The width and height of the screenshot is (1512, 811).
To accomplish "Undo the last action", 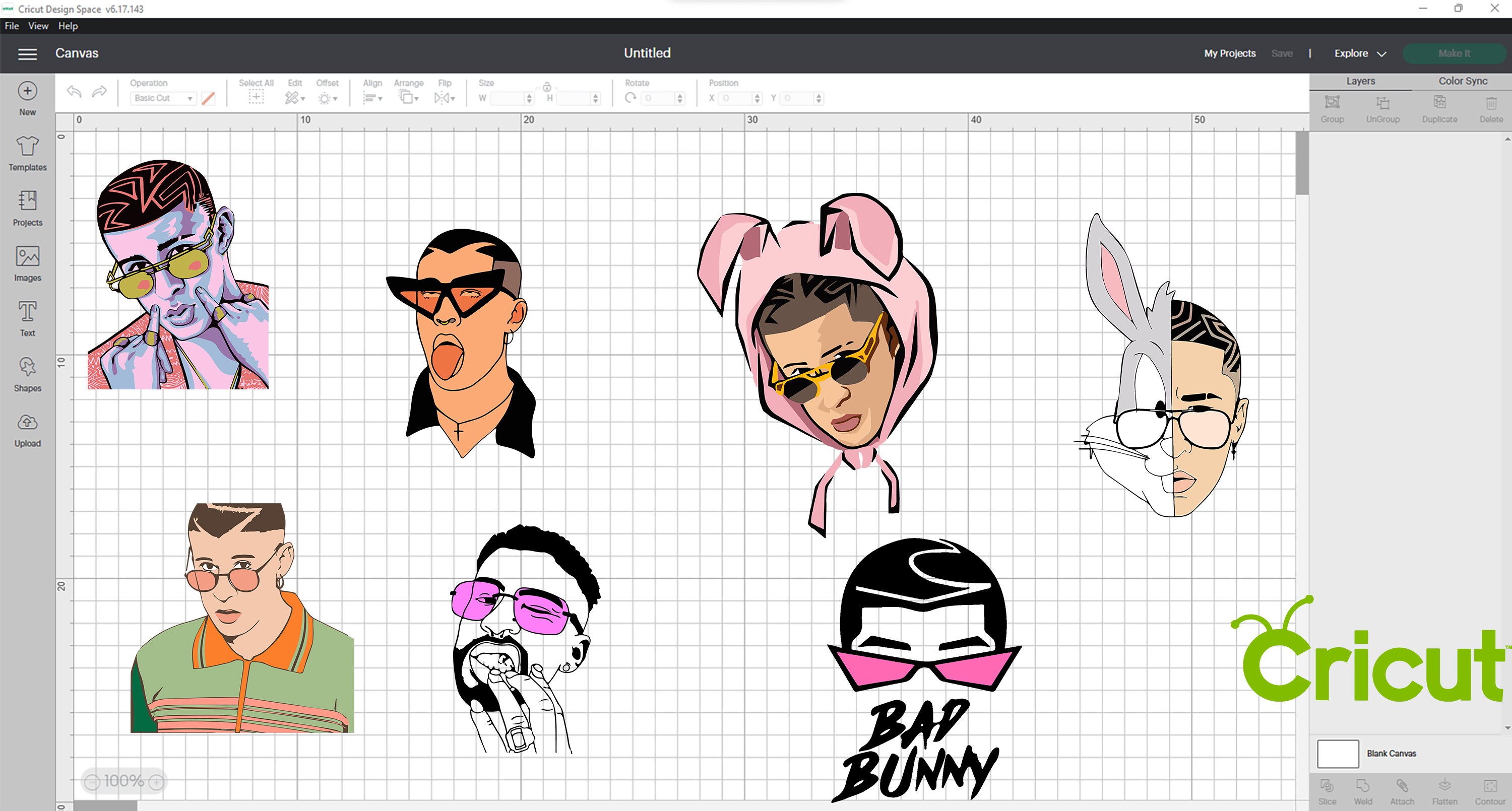I will (74, 92).
